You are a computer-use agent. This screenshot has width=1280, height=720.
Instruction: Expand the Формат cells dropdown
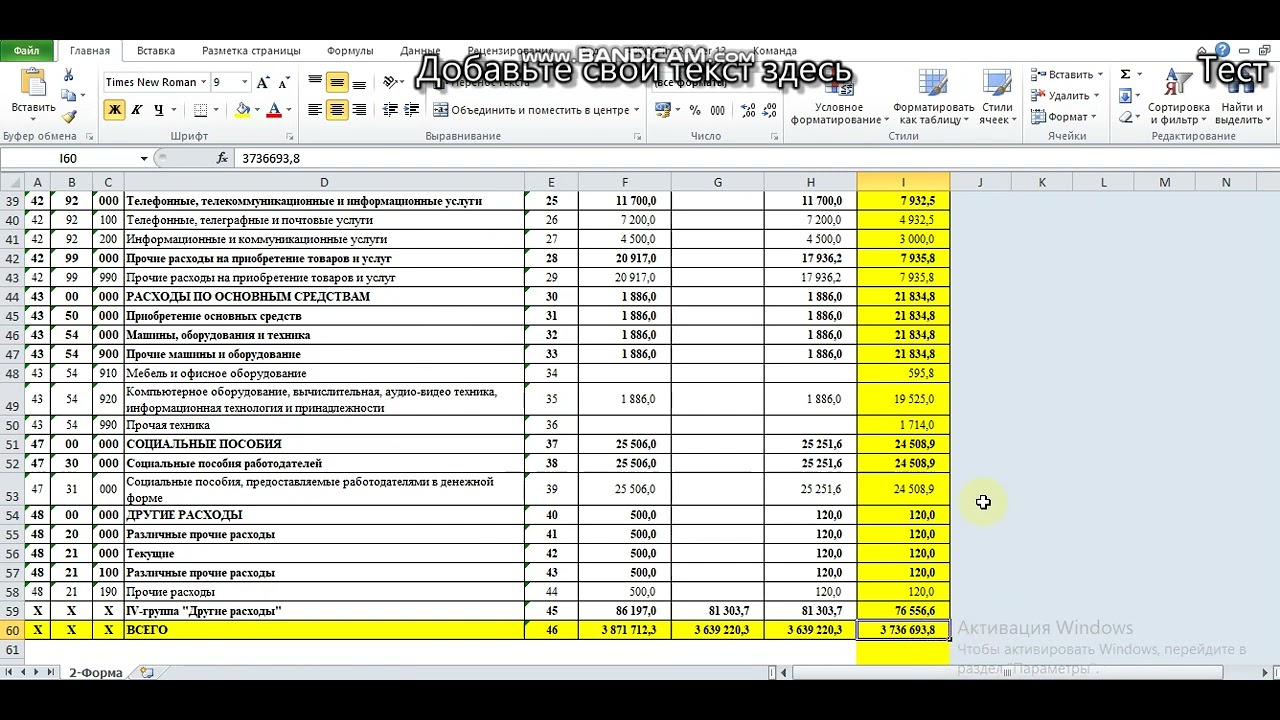pyautogui.click(x=1066, y=117)
